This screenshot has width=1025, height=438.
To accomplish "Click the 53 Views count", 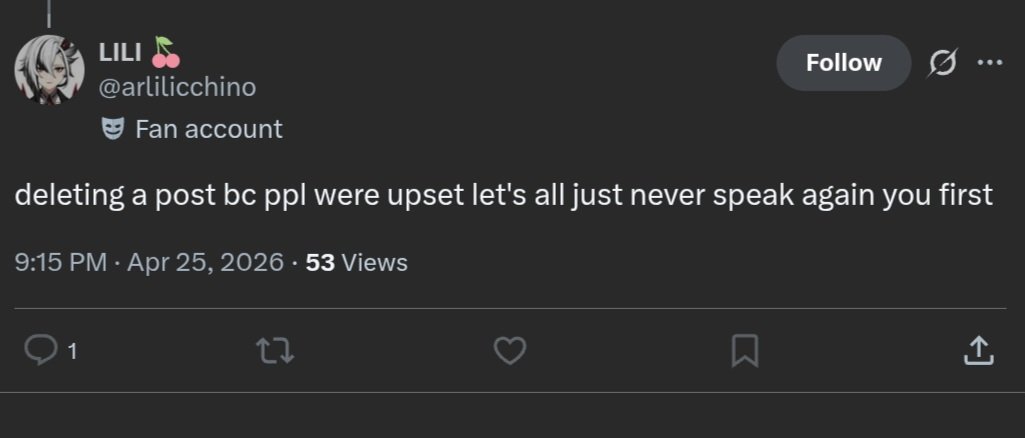I will (x=356, y=262).
